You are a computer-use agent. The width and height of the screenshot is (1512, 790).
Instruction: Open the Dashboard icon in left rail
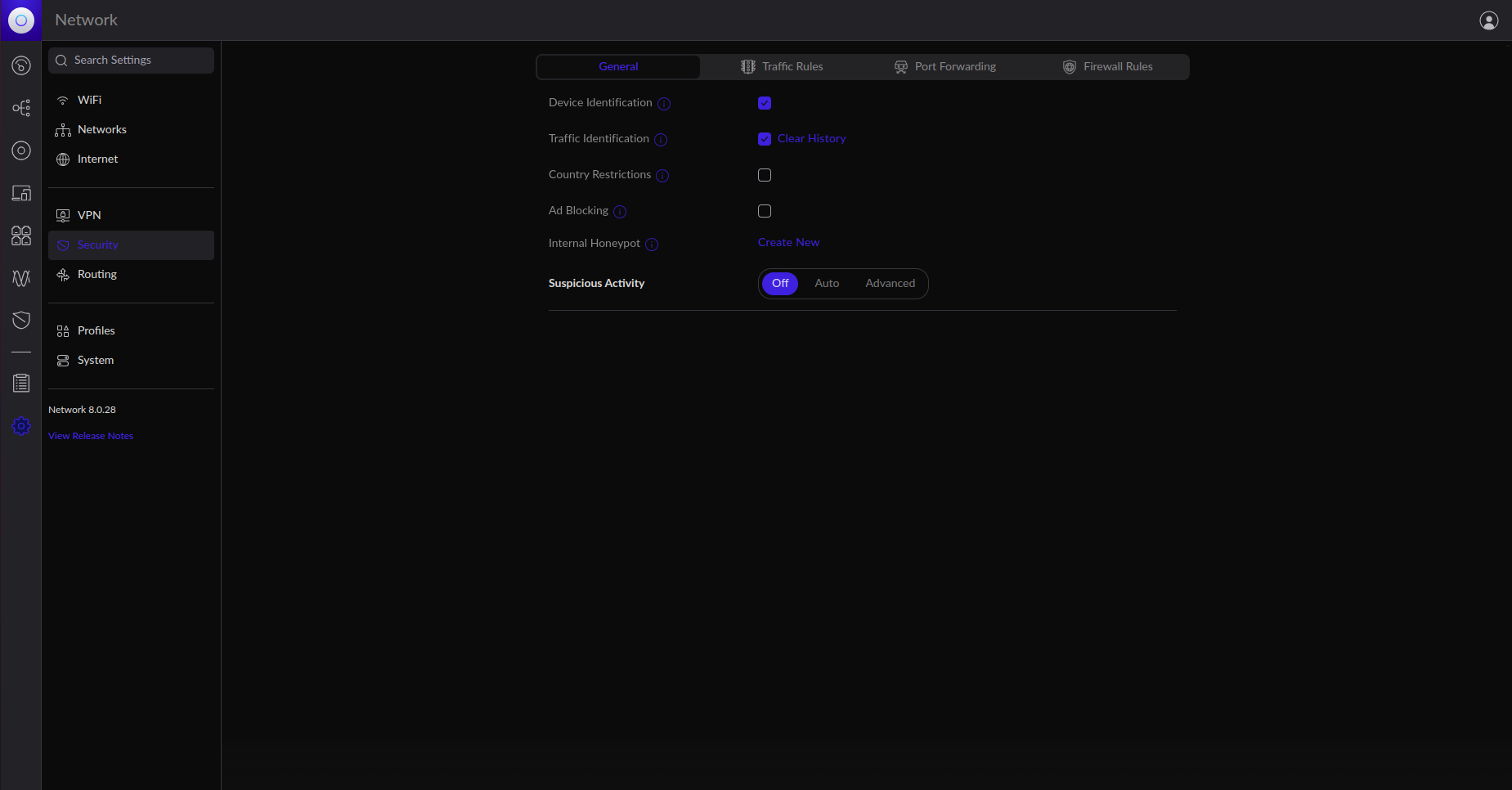pos(21,65)
